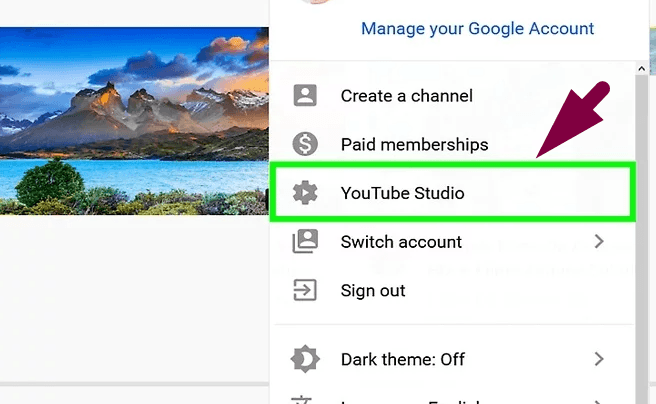The height and width of the screenshot is (404, 656).
Task: Open the Paid memberships menu entry
Action: [453, 144]
